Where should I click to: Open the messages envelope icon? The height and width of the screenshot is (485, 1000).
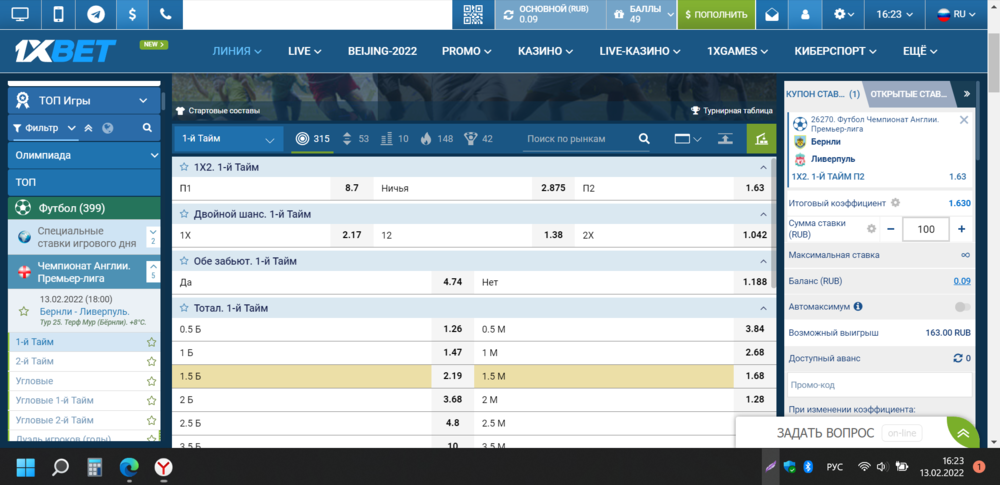pos(772,15)
